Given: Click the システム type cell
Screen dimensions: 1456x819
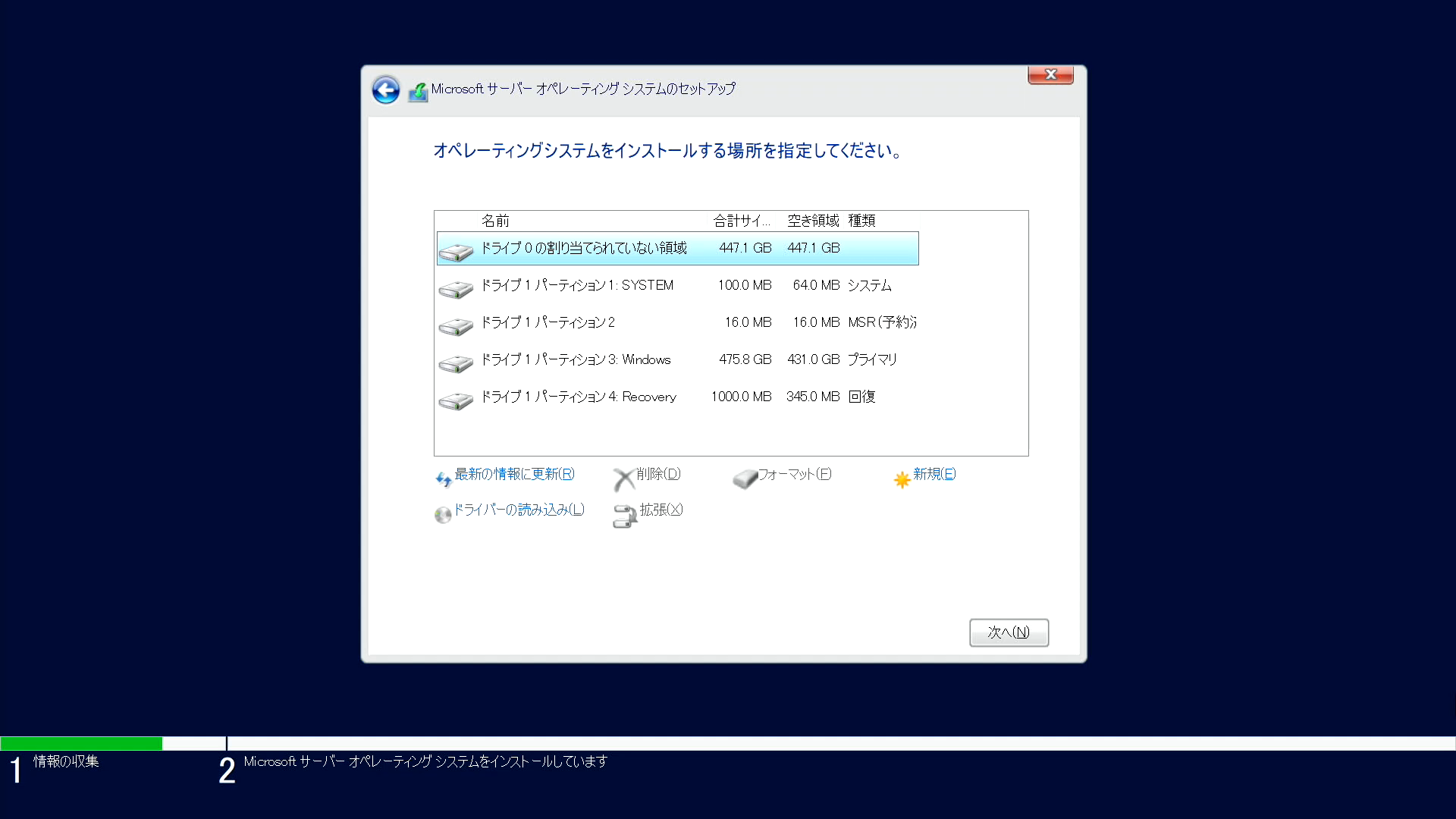Looking at the screenshot, I should (870, 285).
